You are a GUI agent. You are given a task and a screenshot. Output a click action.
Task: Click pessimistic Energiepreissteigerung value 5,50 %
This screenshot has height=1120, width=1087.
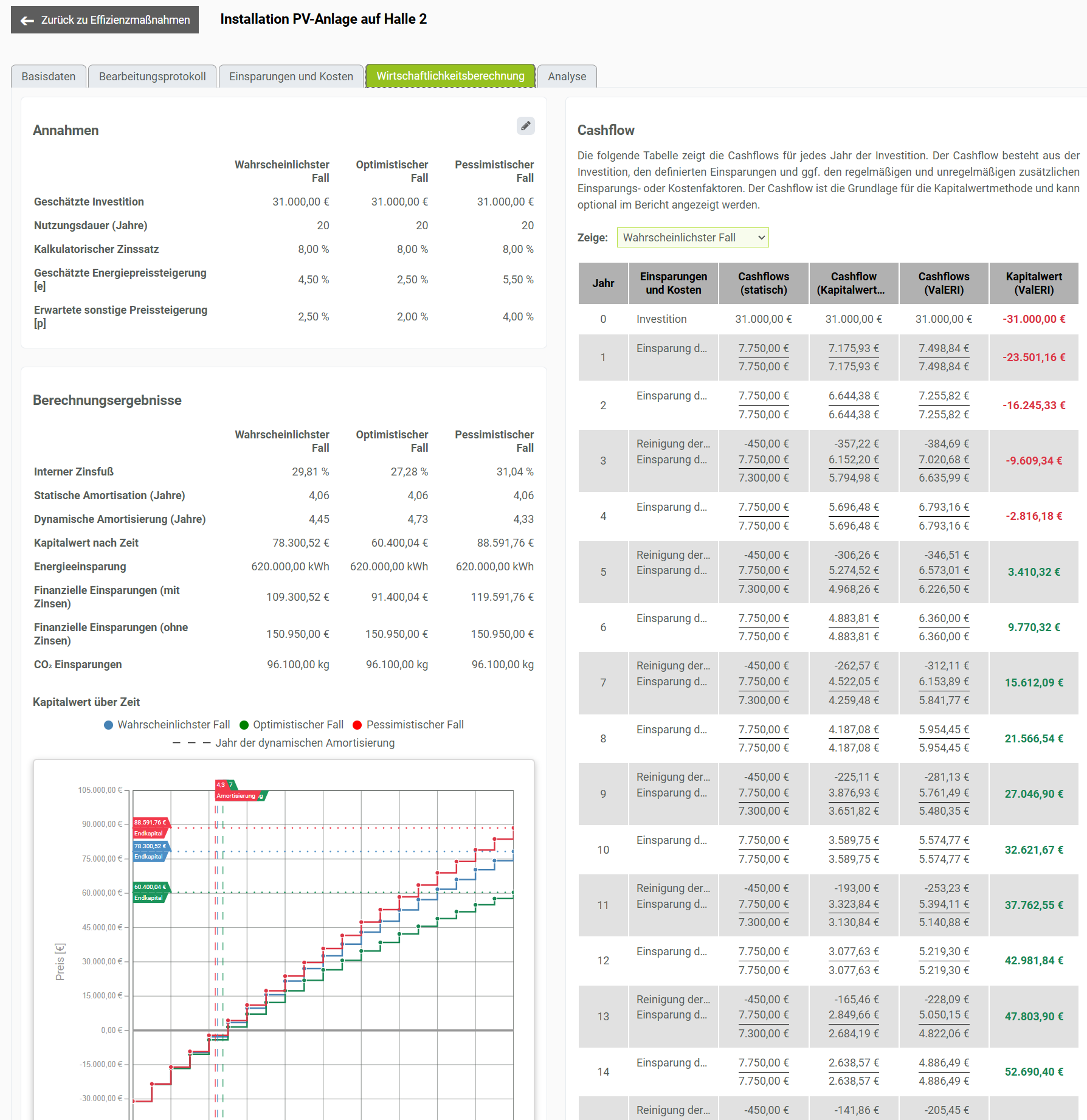pos(518,280)
